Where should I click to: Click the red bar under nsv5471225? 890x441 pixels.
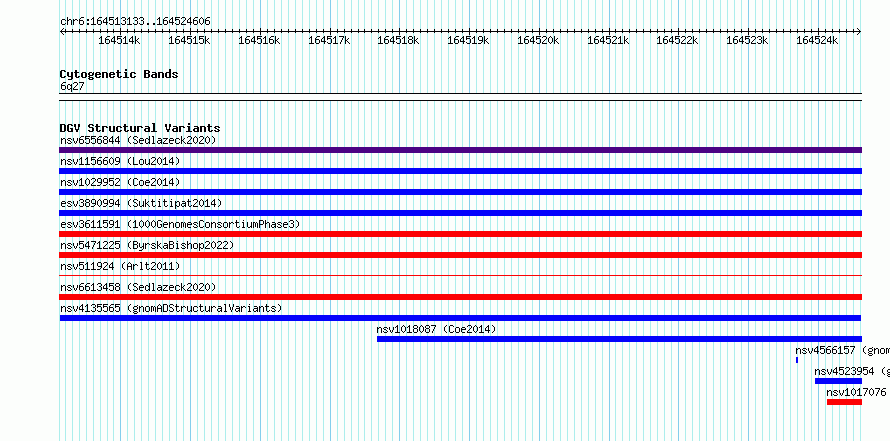pos(460,255)
